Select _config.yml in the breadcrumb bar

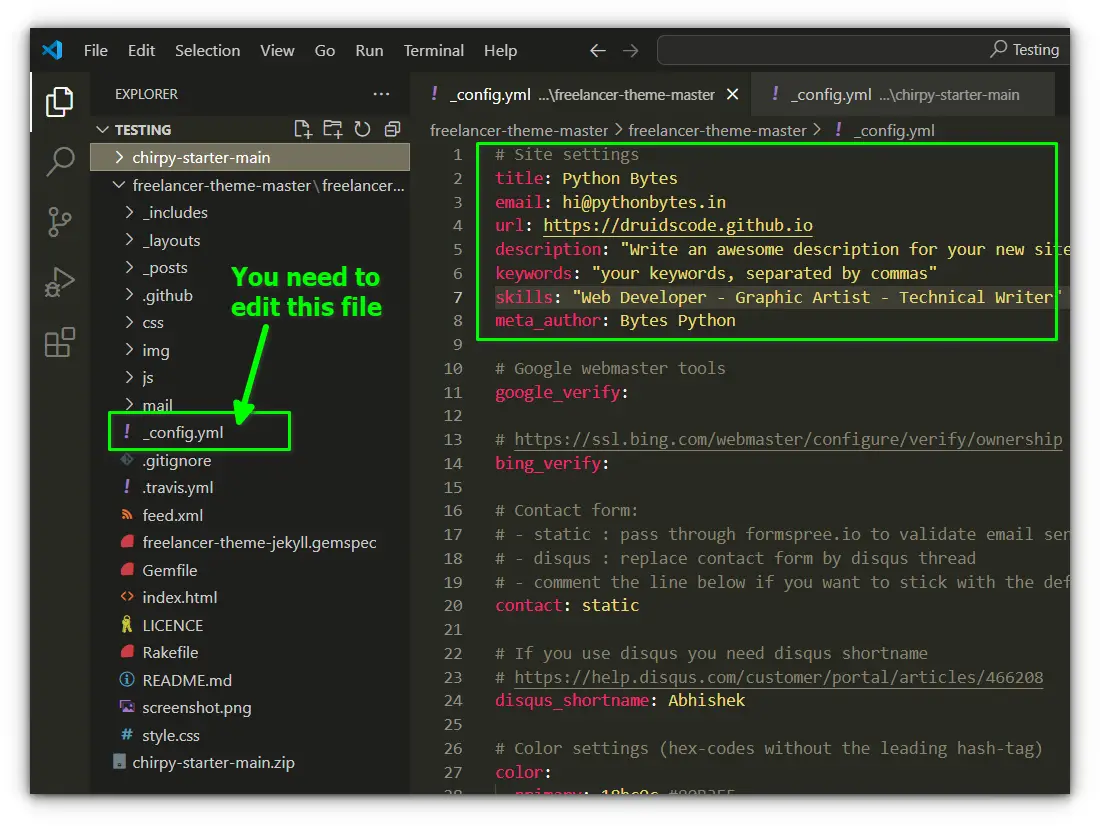895,130
